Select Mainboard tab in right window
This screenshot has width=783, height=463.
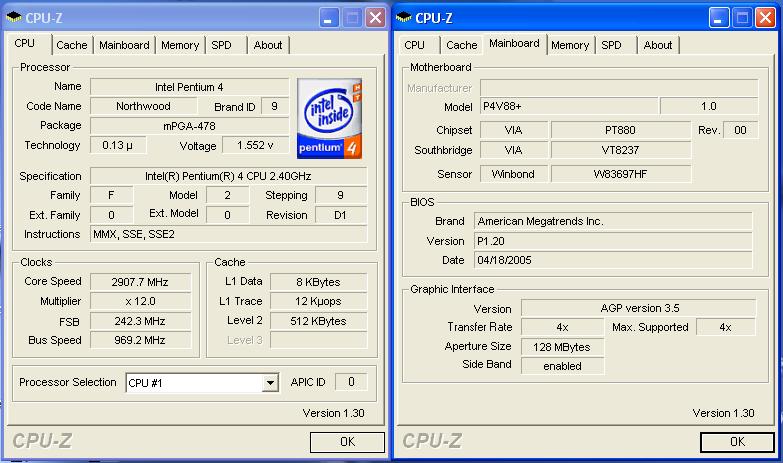tap(514, 44)
